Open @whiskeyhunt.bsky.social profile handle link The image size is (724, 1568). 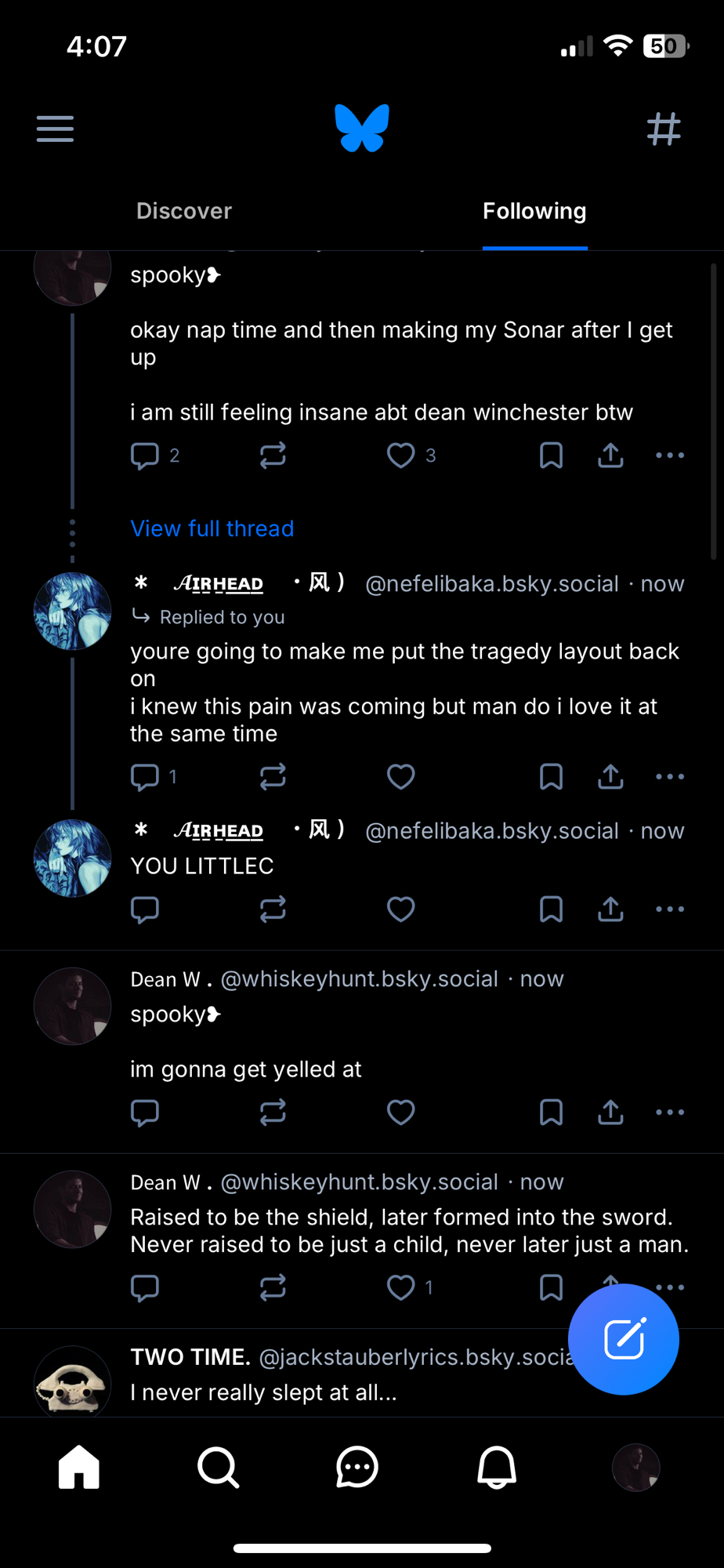point(359,979)
